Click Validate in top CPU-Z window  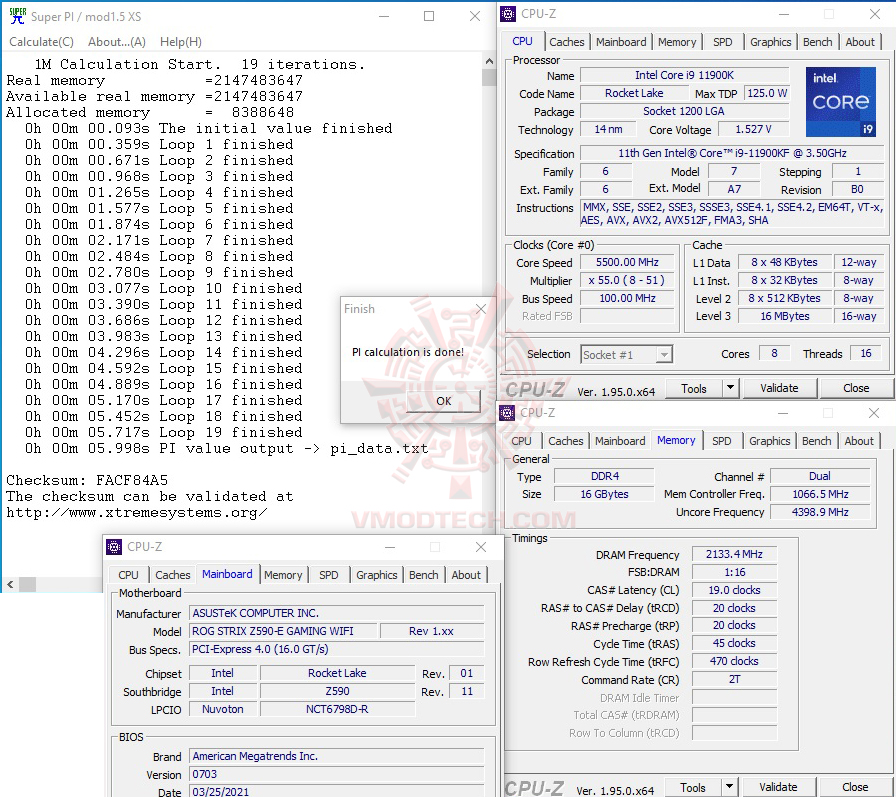click(779, 389)
